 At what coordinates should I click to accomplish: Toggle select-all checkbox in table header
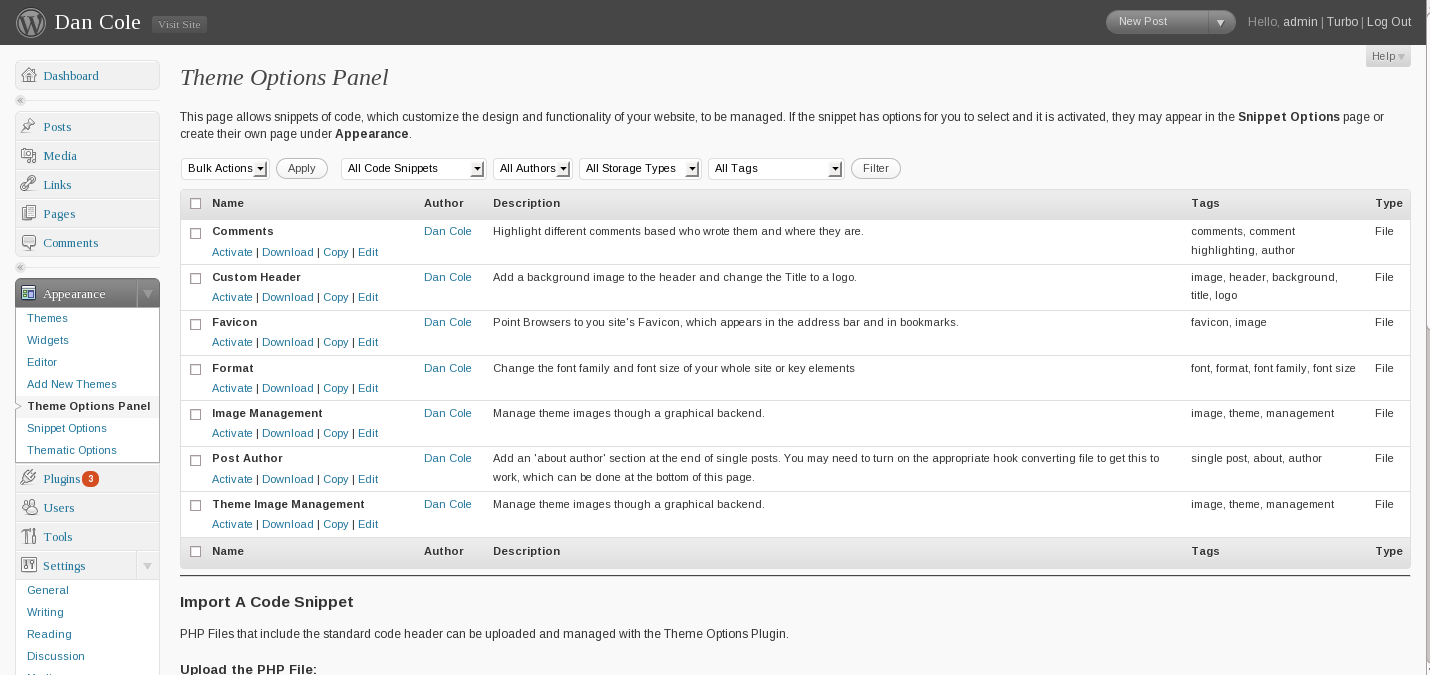click(x=196, y=204)
